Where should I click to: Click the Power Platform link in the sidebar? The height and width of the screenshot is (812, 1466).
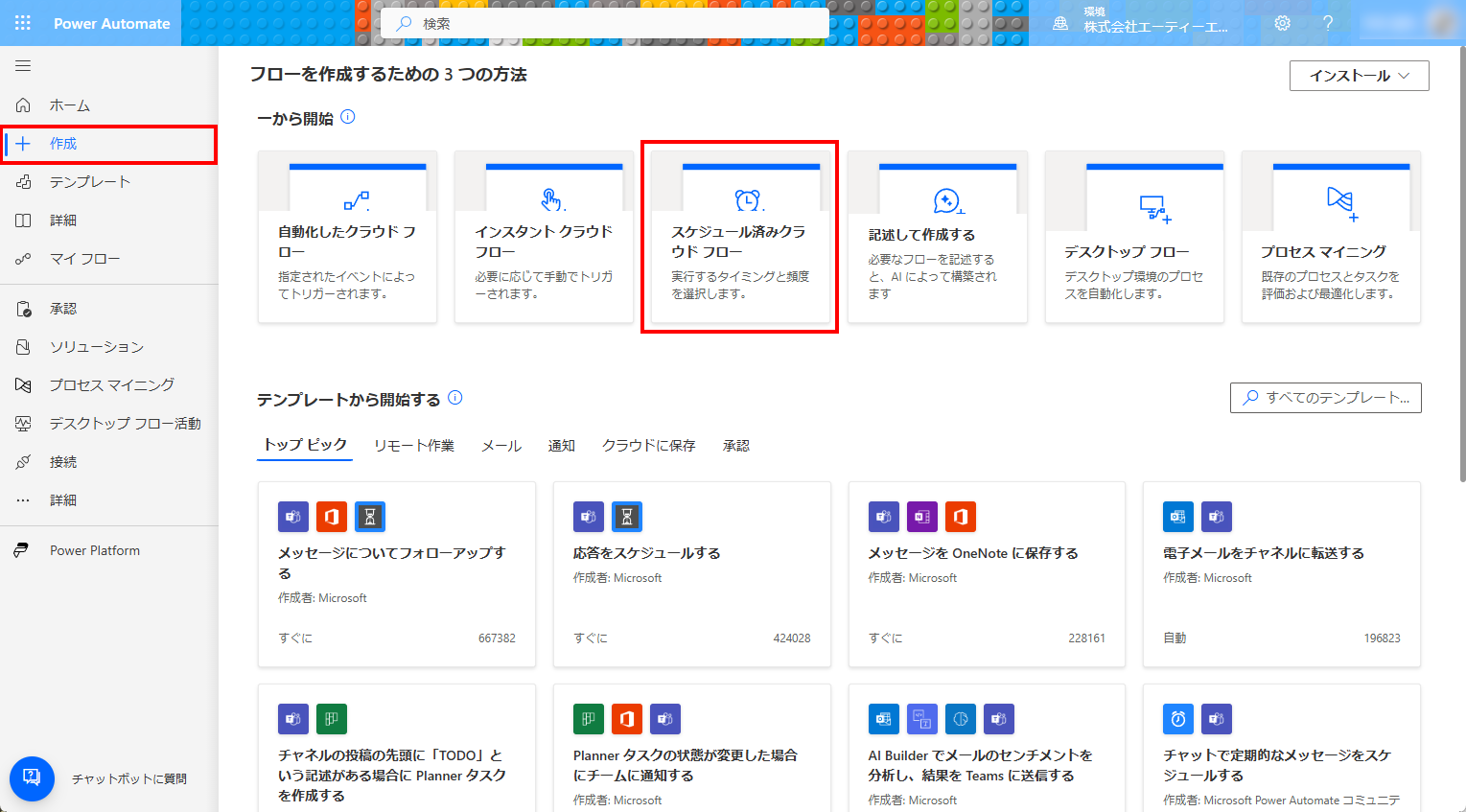(96, 549)
